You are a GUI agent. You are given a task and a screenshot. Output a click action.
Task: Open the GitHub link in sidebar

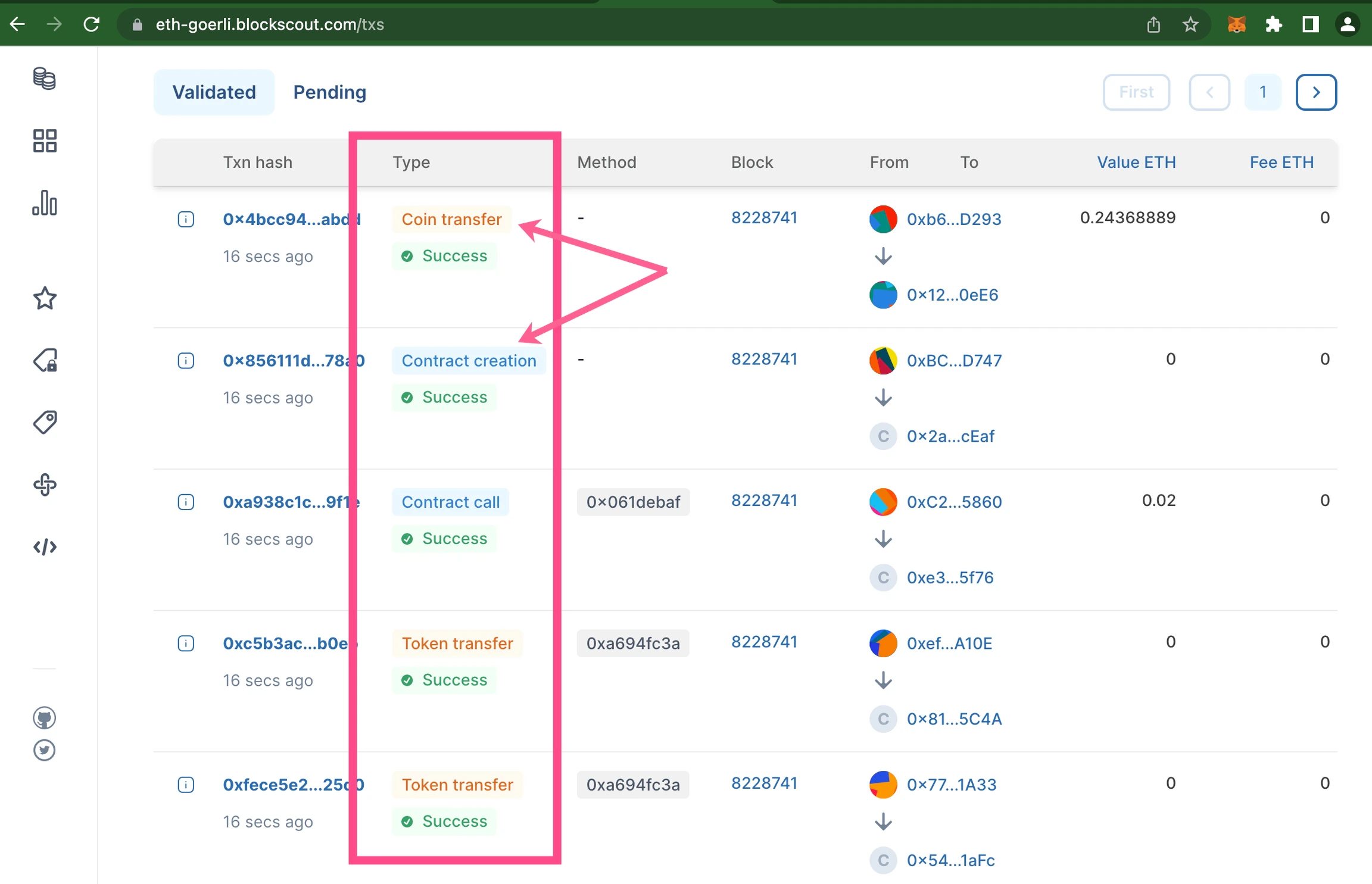click(45, 718)
